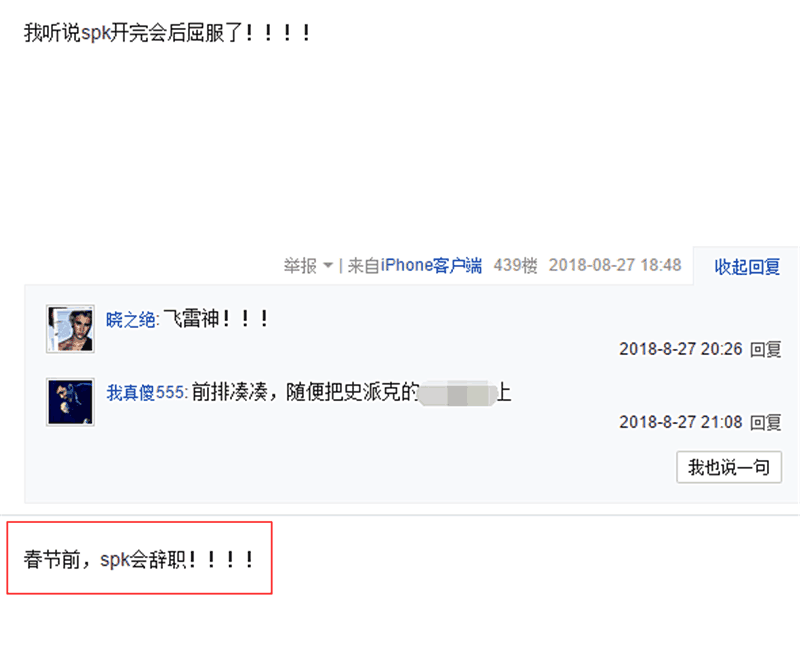
Task: Select the 439楼 floor label
Action: click(515, 265)
